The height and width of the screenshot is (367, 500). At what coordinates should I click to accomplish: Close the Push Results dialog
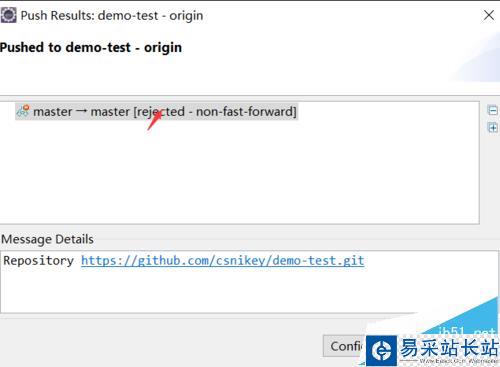click(x=489, y=15)
